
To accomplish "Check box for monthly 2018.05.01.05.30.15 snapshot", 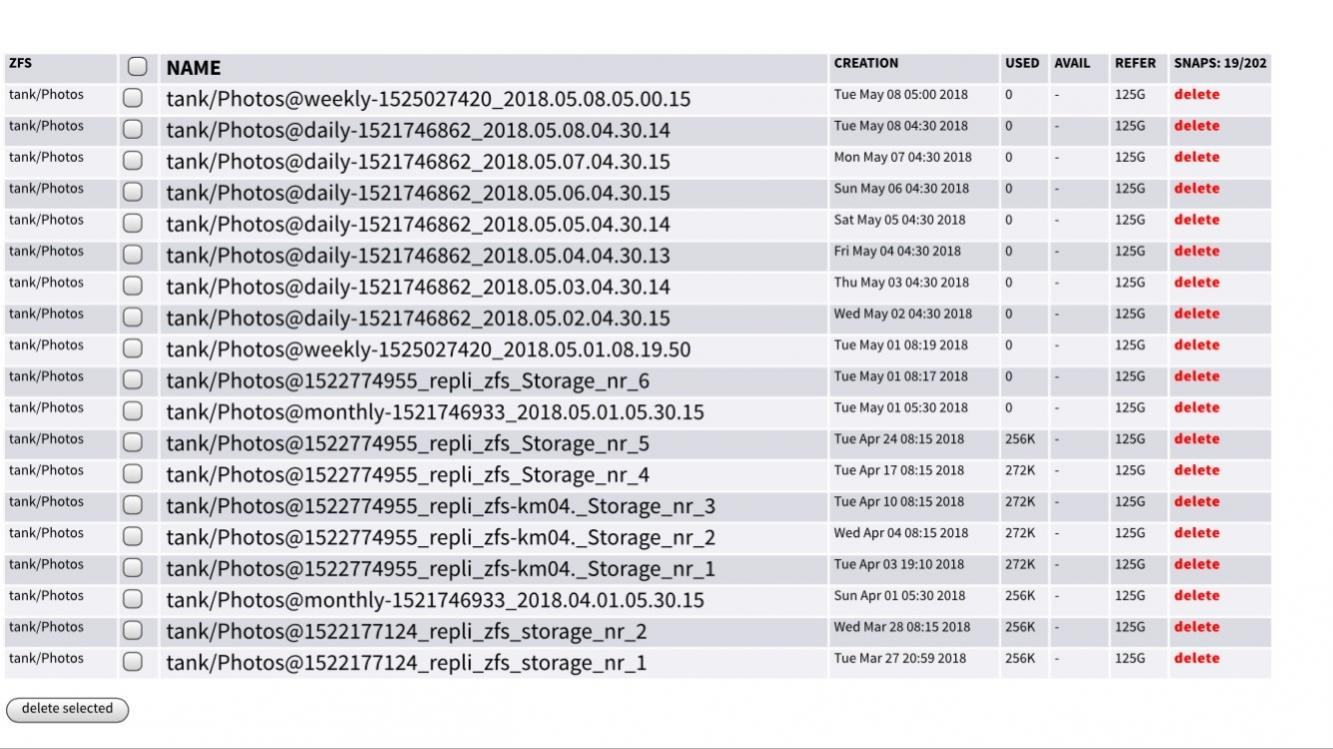I will coord(133,411).
